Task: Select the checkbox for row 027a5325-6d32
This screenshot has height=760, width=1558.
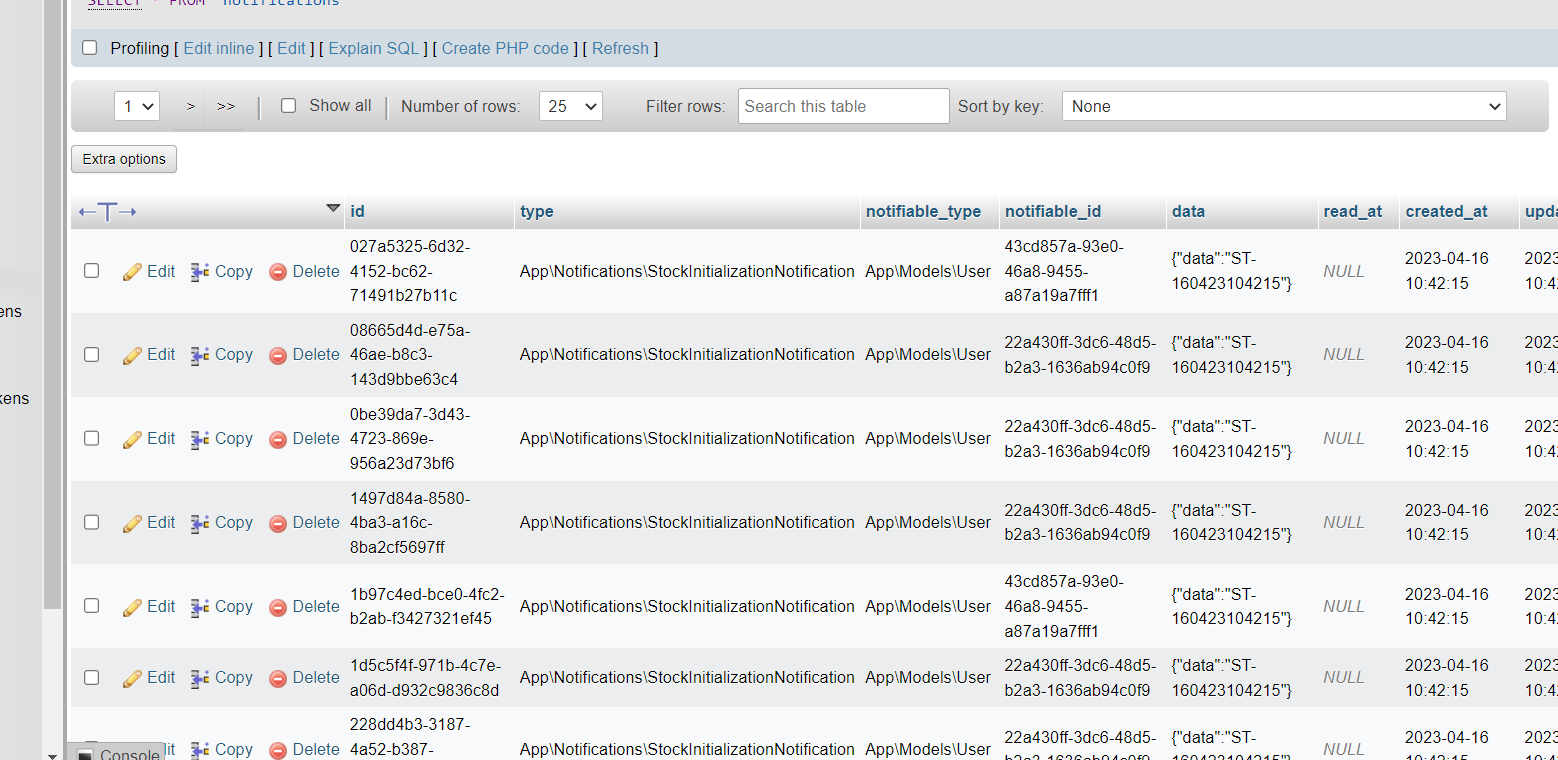Action: click(x=91, y=271)
